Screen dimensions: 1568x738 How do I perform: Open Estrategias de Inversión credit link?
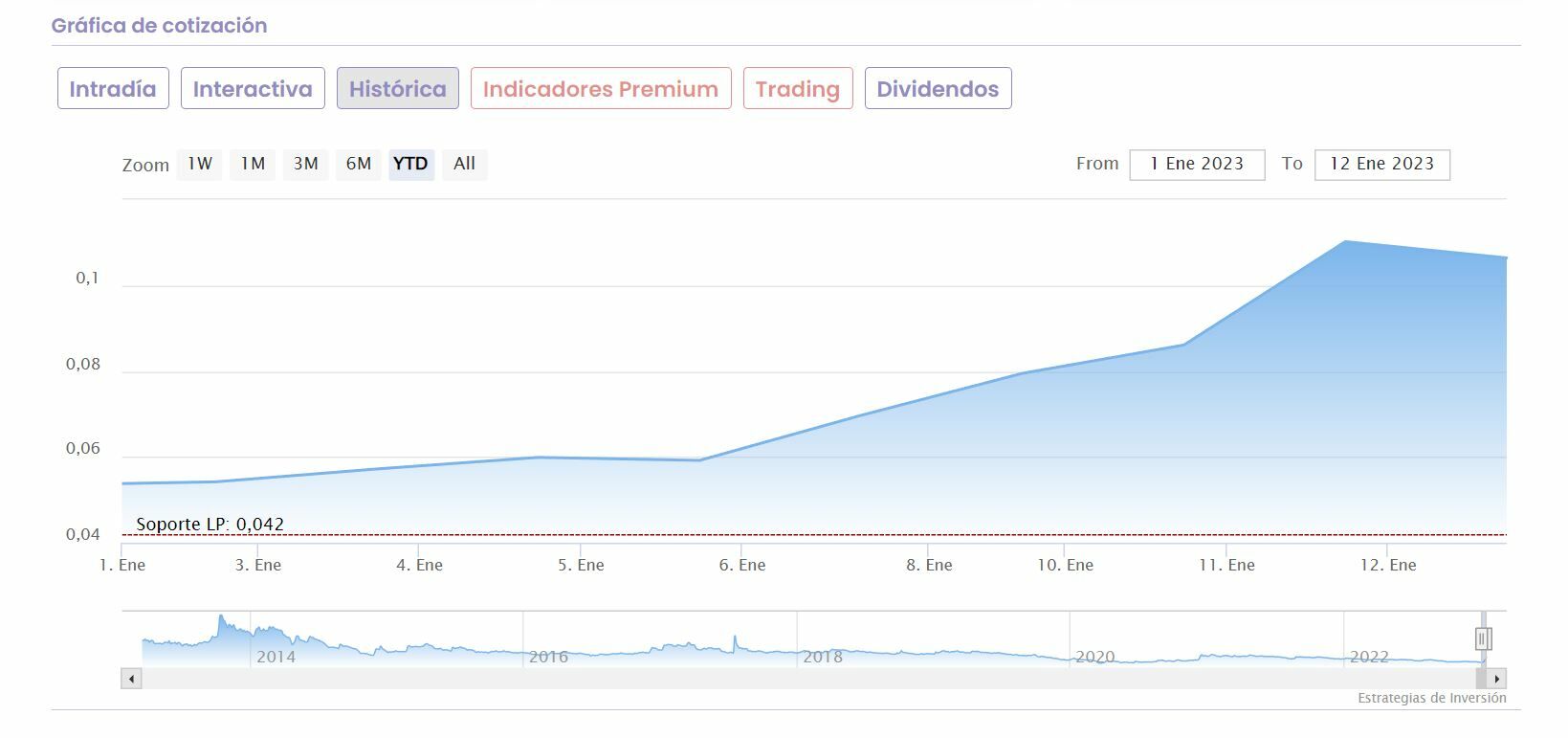click(x=1431, y=698)
